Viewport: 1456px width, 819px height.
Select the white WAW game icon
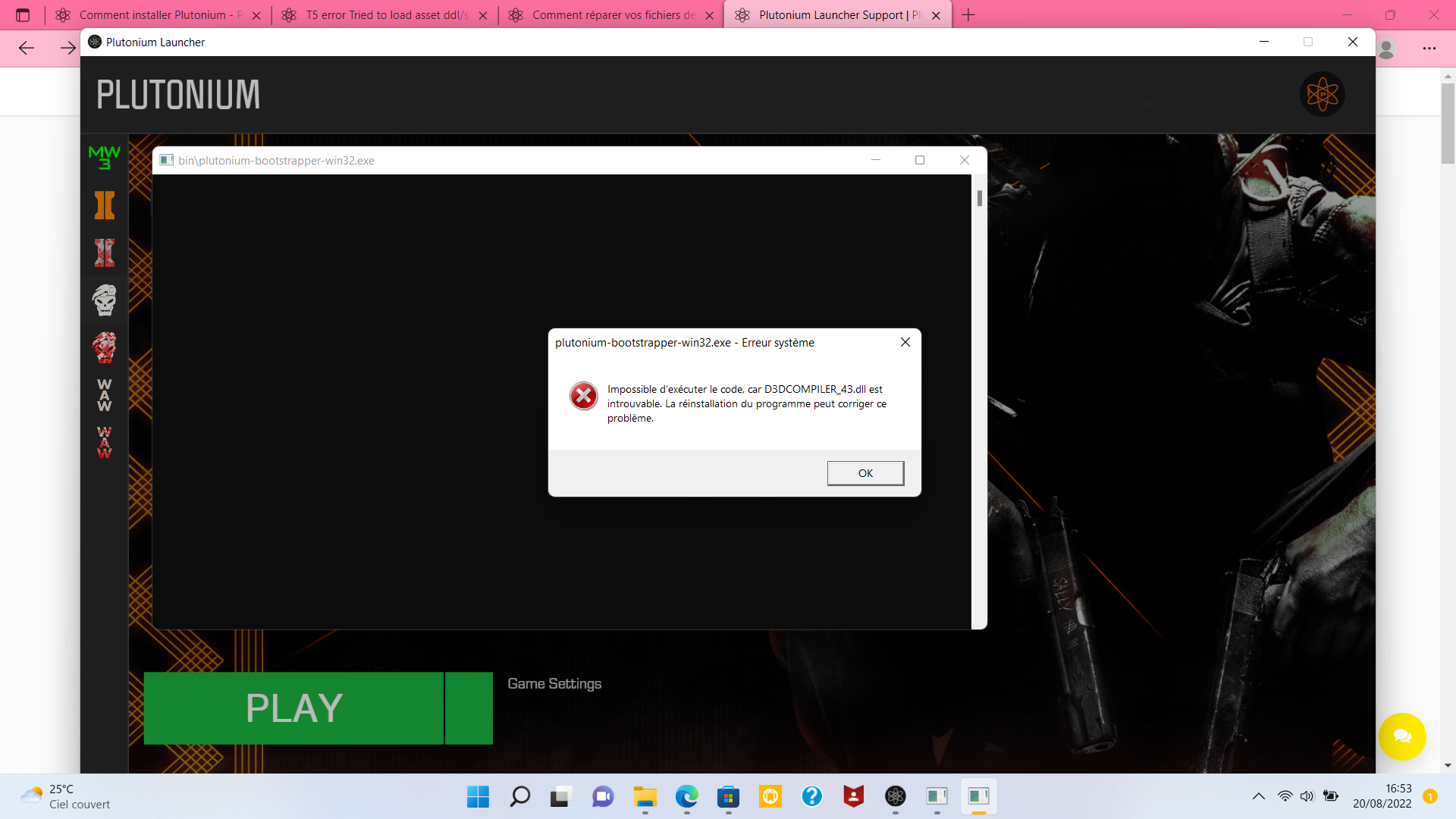105,395
